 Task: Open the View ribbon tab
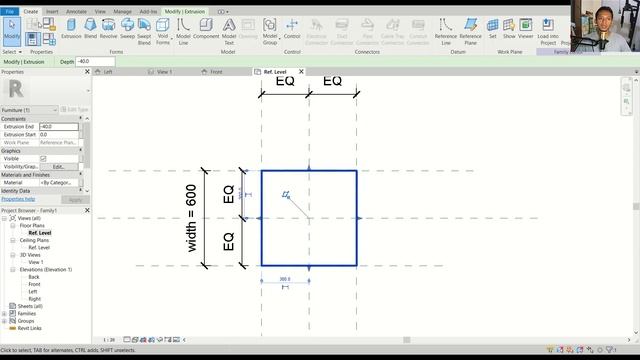pos(100,11)
